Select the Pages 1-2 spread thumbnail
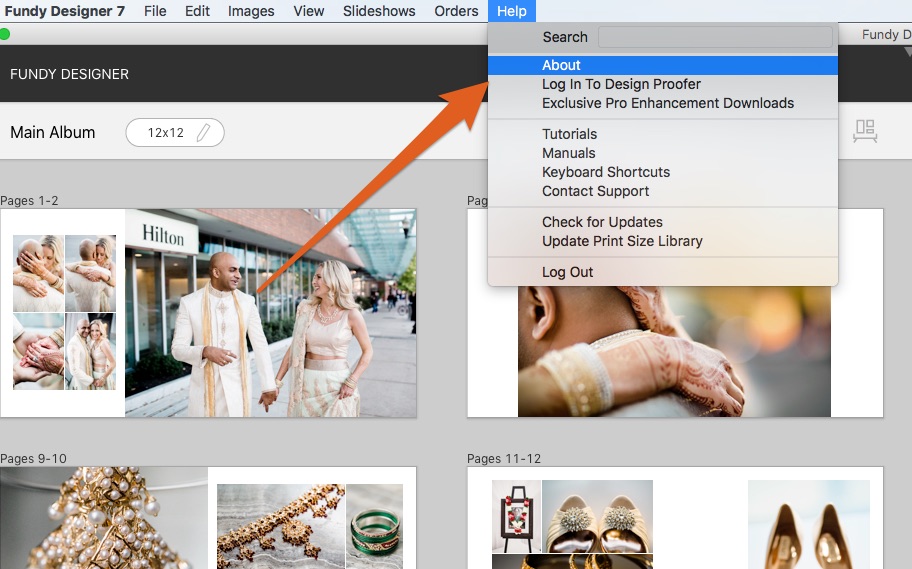 [x=208, y=313]
